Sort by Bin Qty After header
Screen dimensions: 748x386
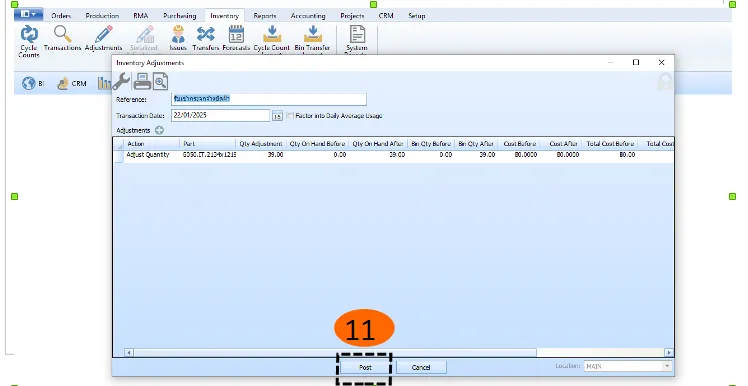pyautogui.click(x=476, y=144)
